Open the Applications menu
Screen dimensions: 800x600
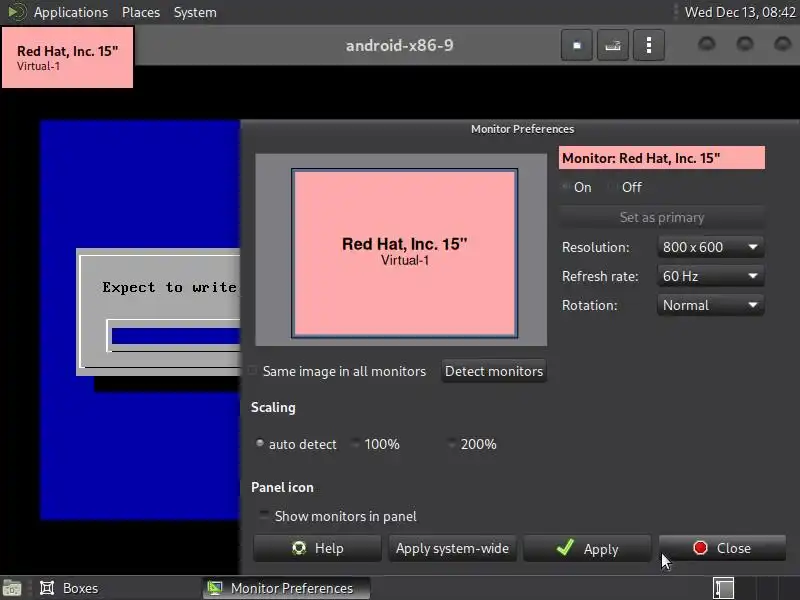[70, 12]
